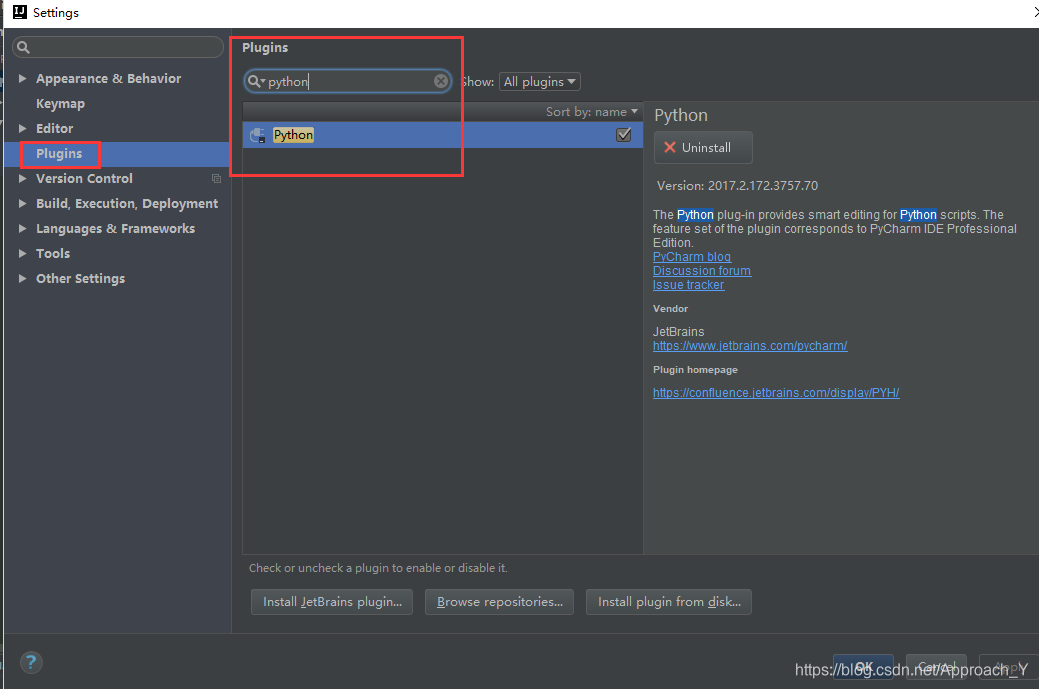Select Python row in plugin list
Viewport: 1039px width, 689px height.
(x=443, y=135)
